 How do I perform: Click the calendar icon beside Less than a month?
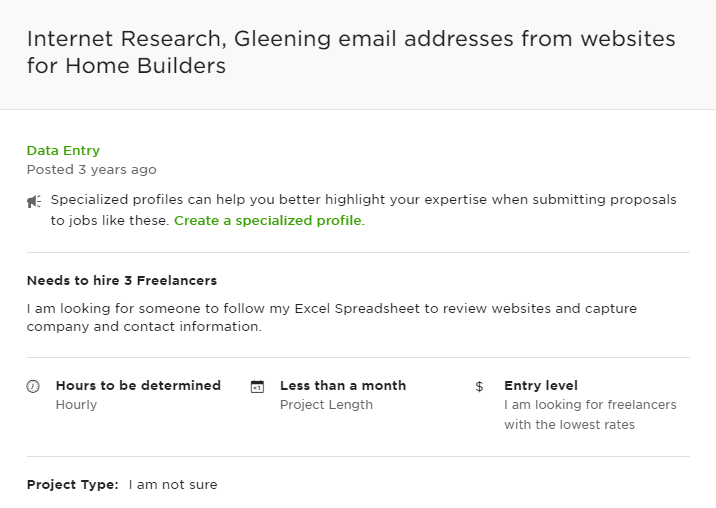[258, 386]
